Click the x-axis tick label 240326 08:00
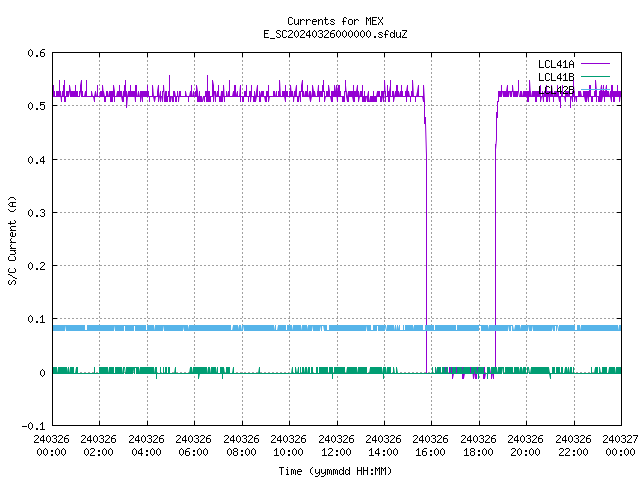The image size is (640, 480). click(241, 446)
